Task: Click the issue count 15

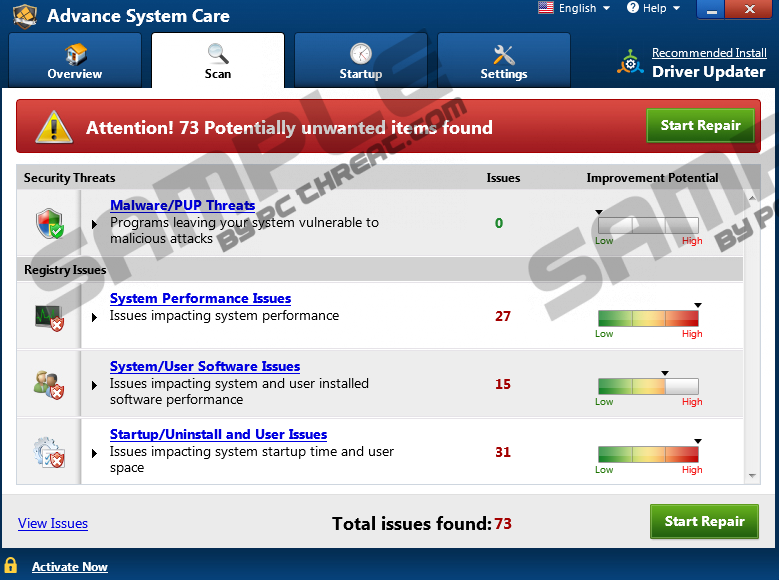Action: (503, 384)
